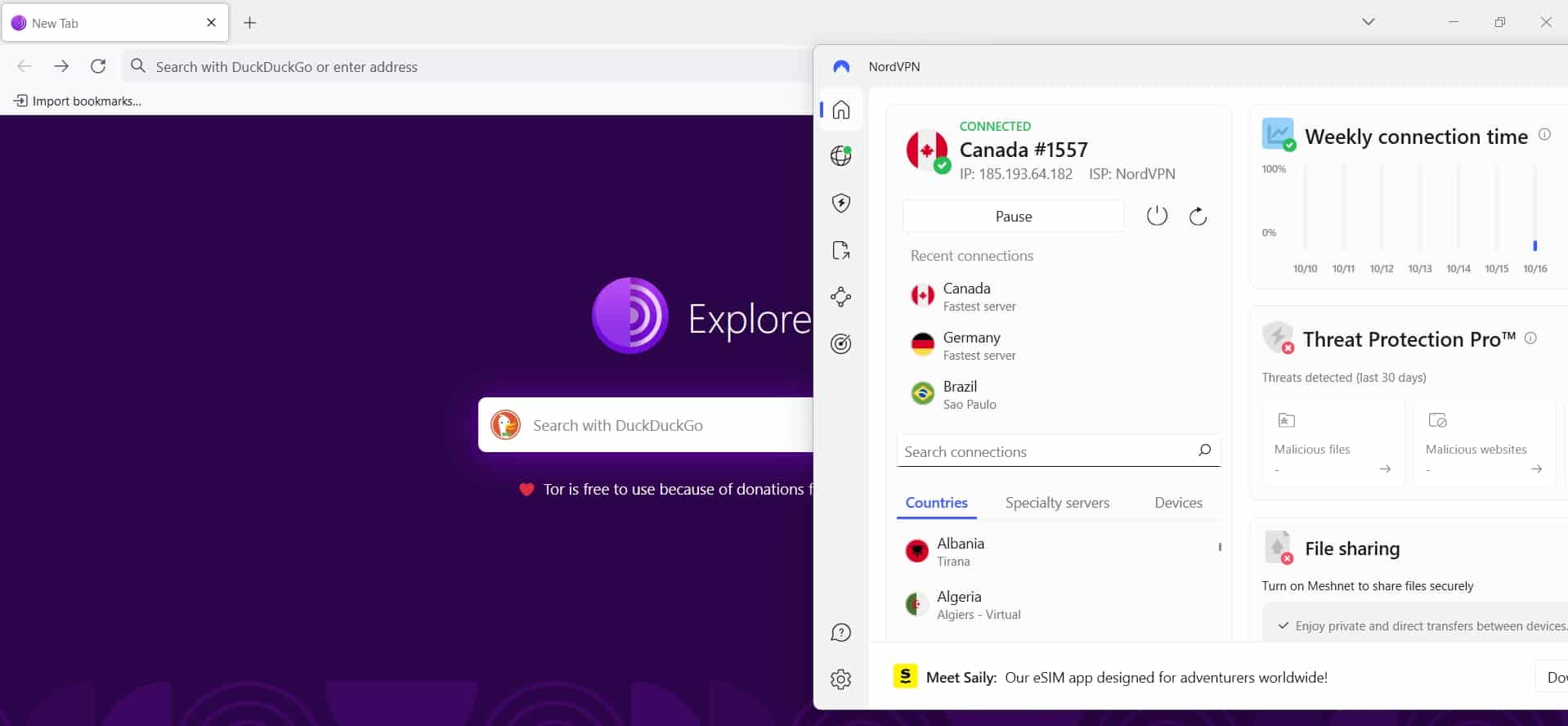Click the Threat Protection Pro shield icon
Screen dimensions: 1568x726
(1278, 337)
